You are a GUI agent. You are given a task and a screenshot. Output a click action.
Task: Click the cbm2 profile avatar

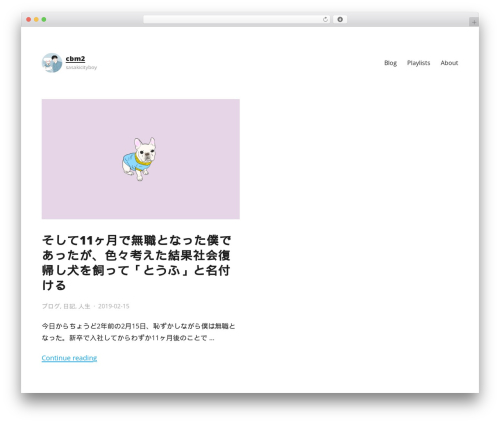click(52, 63)
